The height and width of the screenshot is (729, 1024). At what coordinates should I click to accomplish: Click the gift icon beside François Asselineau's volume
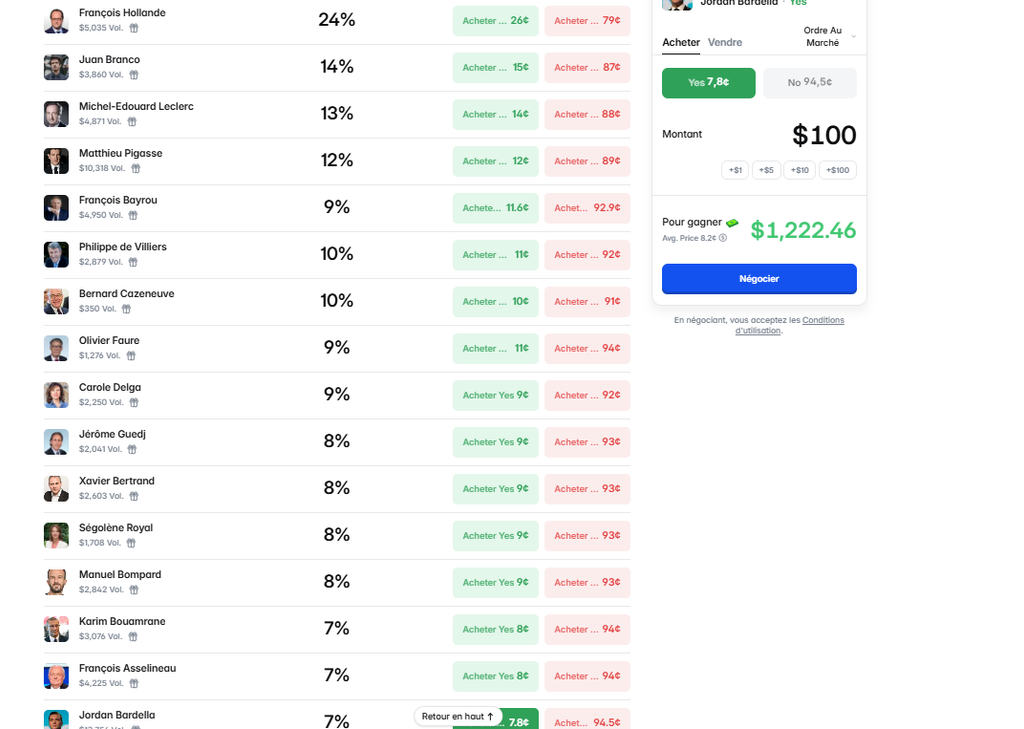point(134,683)
